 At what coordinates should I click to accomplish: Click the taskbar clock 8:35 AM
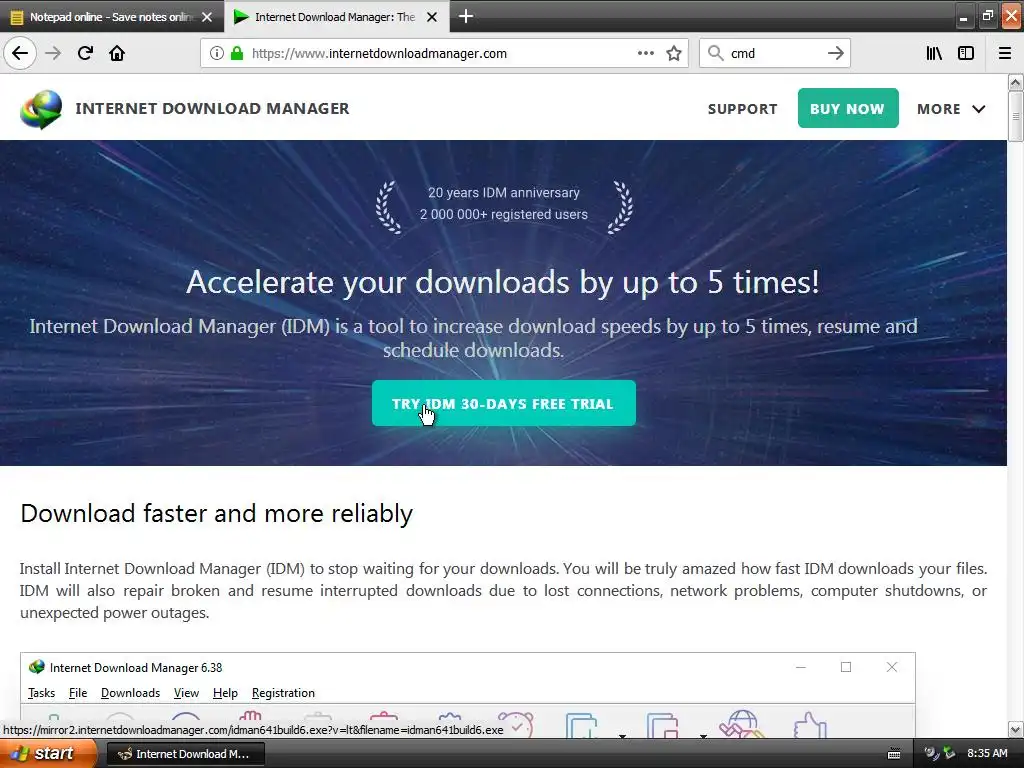987,753
